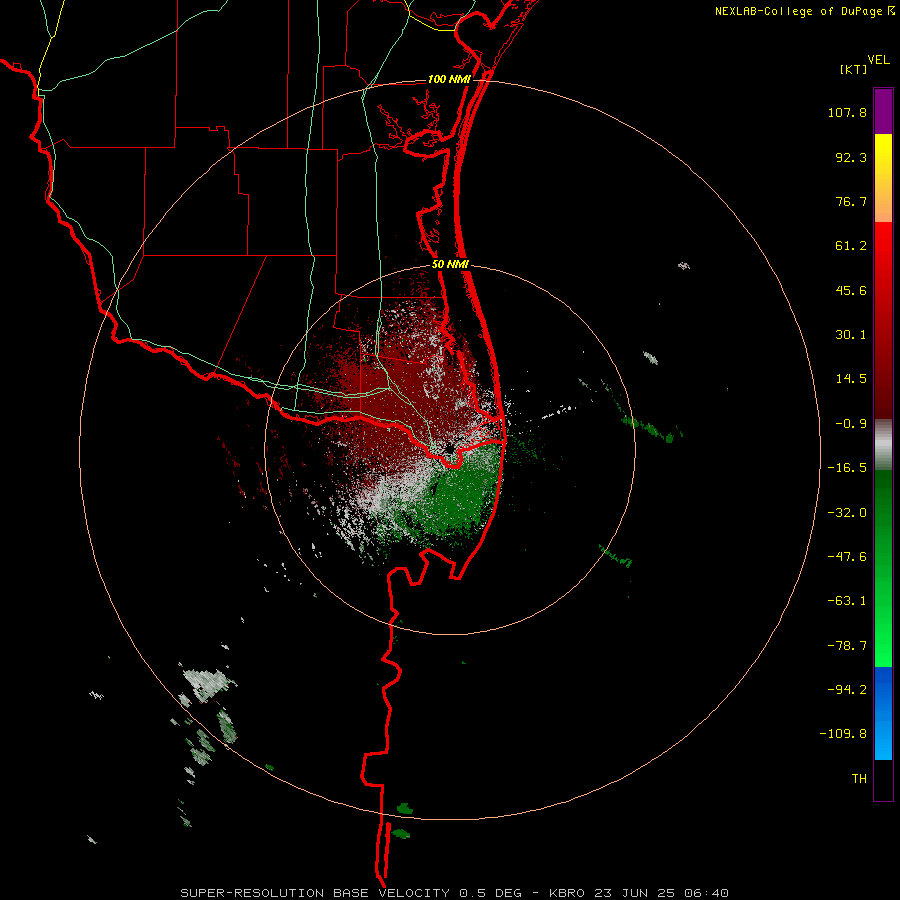The image size is (900, 900).
Task: Click the -16.5 legend value
Action: point(847,468)
